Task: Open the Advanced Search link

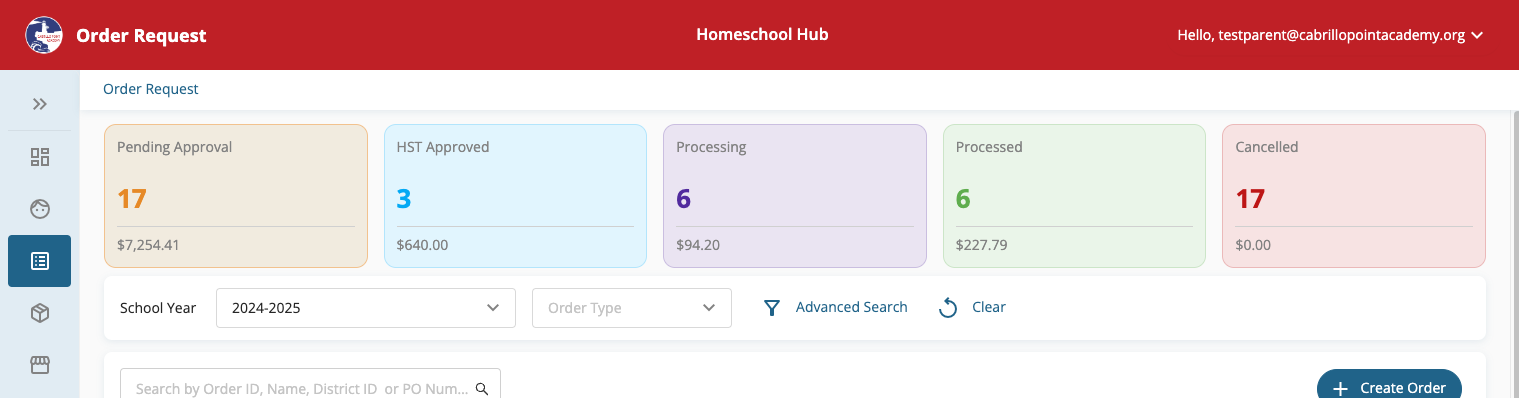Action: tap(852, 307)
